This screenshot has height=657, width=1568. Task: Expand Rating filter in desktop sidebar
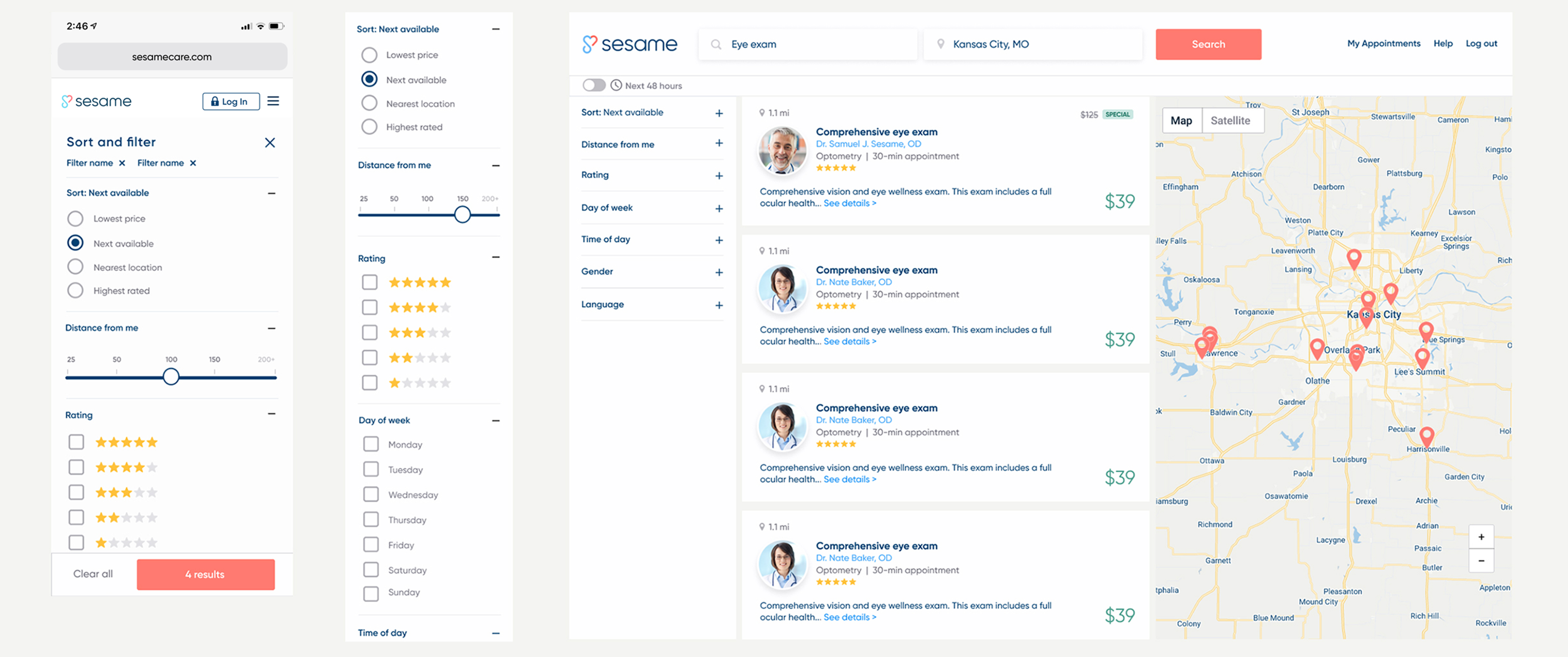click(719, 176)
